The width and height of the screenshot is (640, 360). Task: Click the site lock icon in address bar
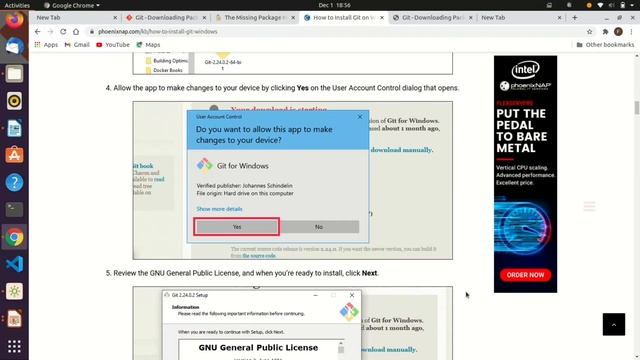pyautogui.click(x=92, y=31)
